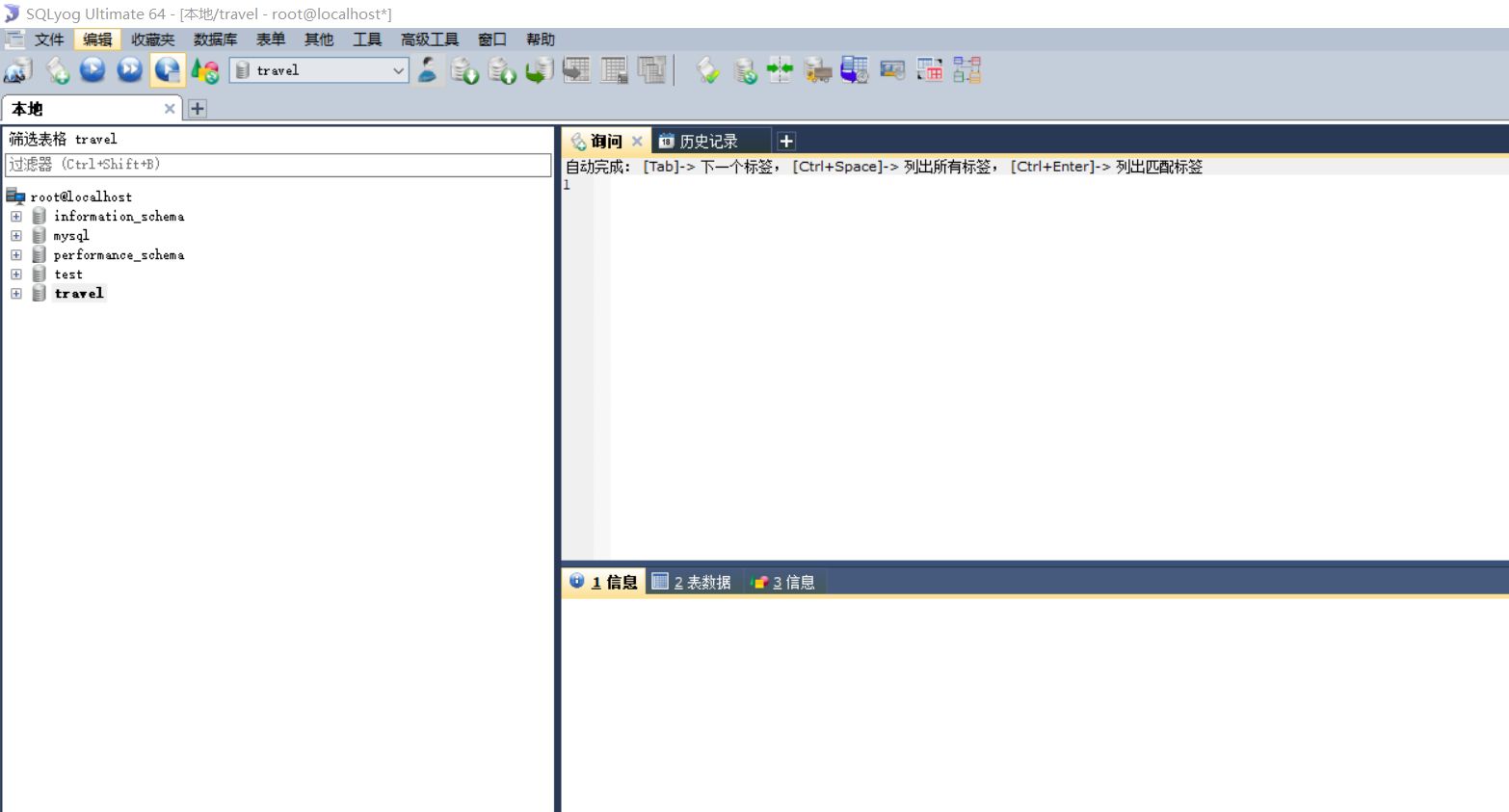Image resolution: width=1509 pixels, height=812 pixels.
Task: Expand the test database node
Action: (16, 275)
